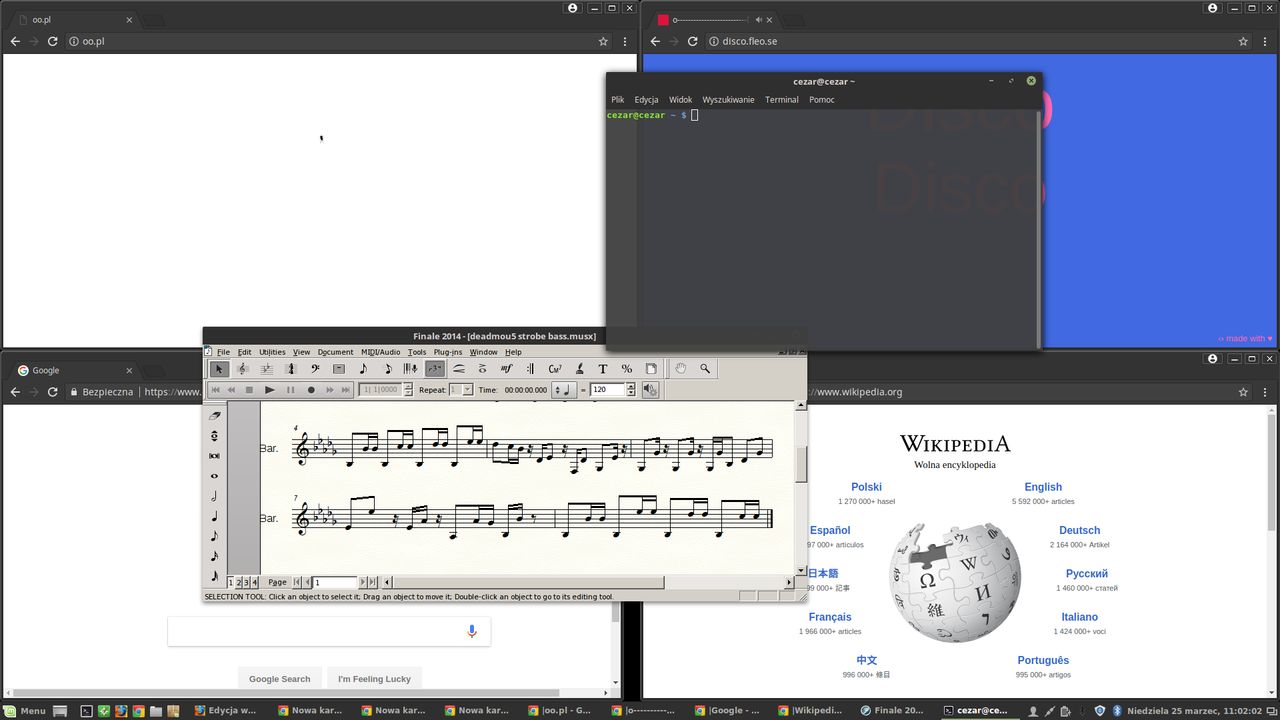
Task: Open Finale's Plug-ins menu
Action: pyautogui.click(x=448, y=352)
